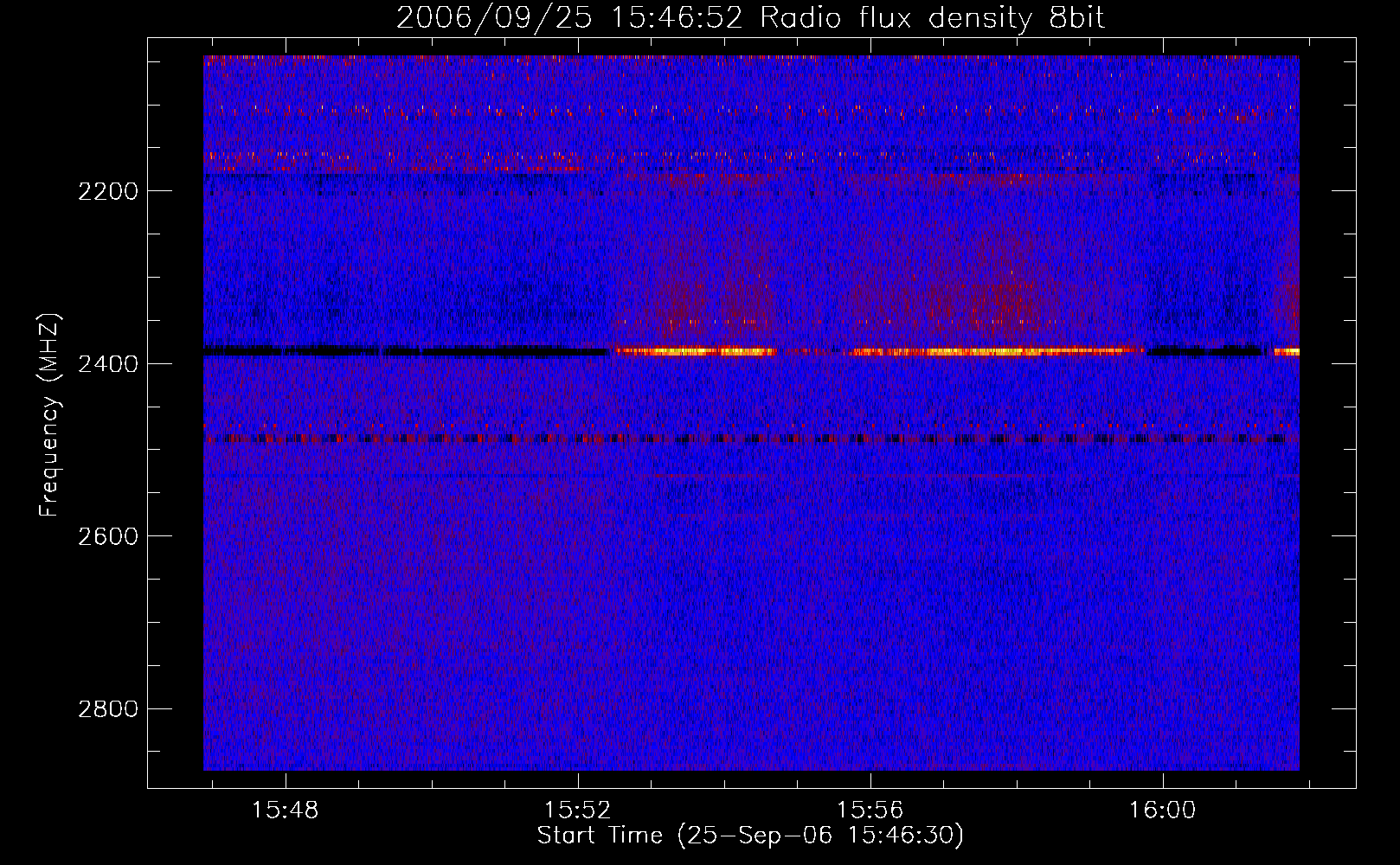Click the "Start Time (25-Sep-06 15:46:30)" x-axis label
This screenshot has height=865, width=1400.
tap(750, 836)
